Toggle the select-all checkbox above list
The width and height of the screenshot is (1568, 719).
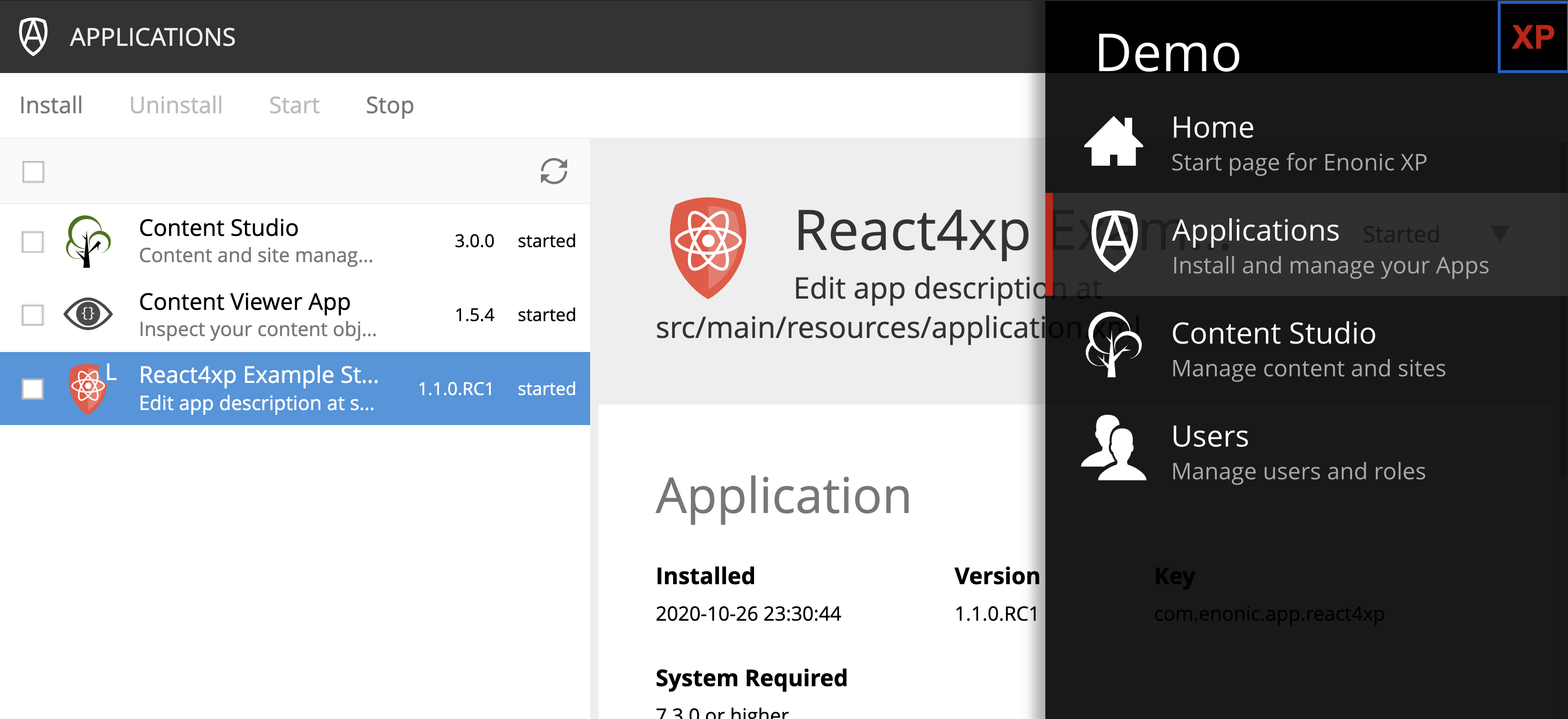point(33,171)
